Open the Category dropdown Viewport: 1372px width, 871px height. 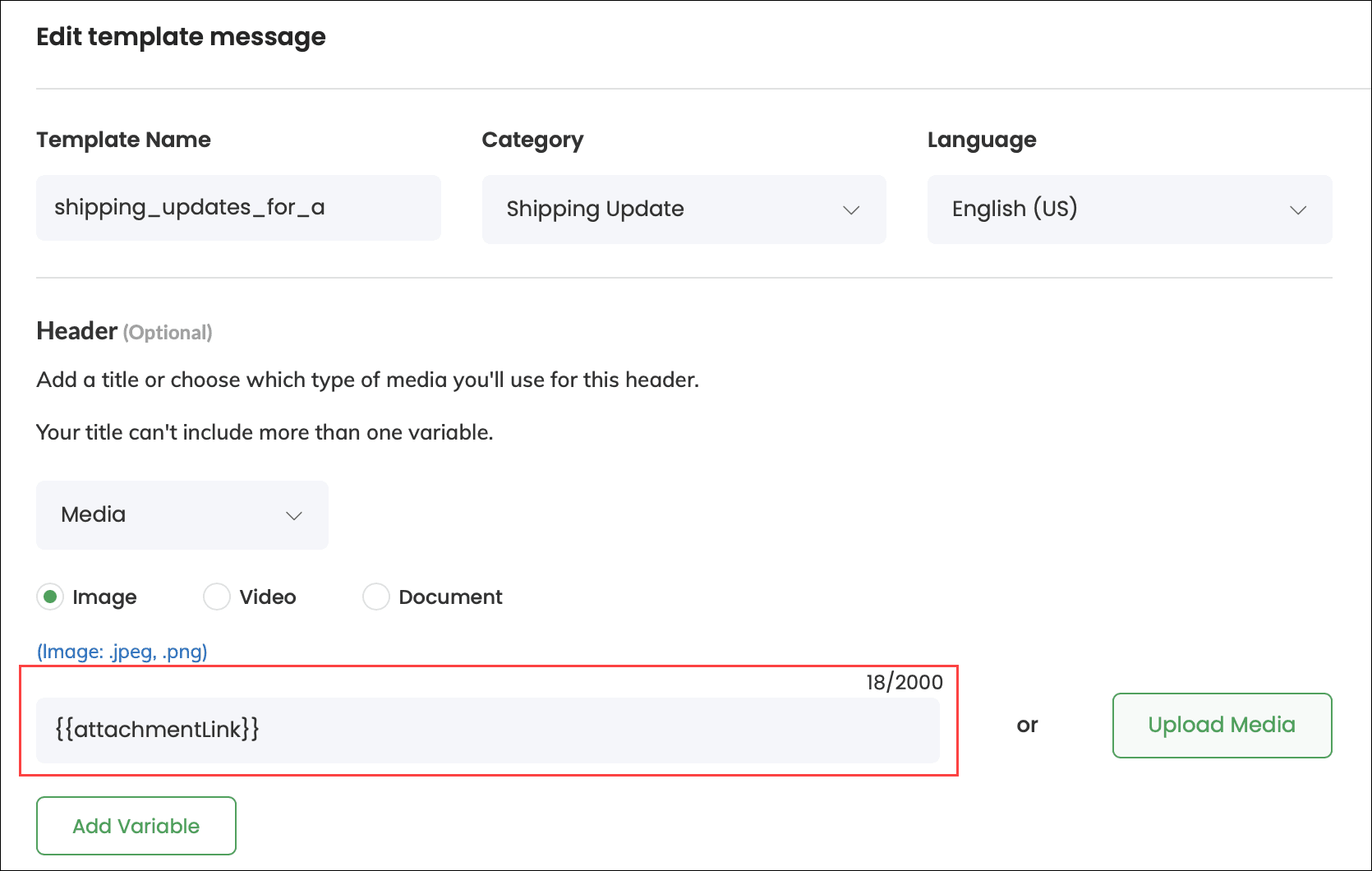684,210
